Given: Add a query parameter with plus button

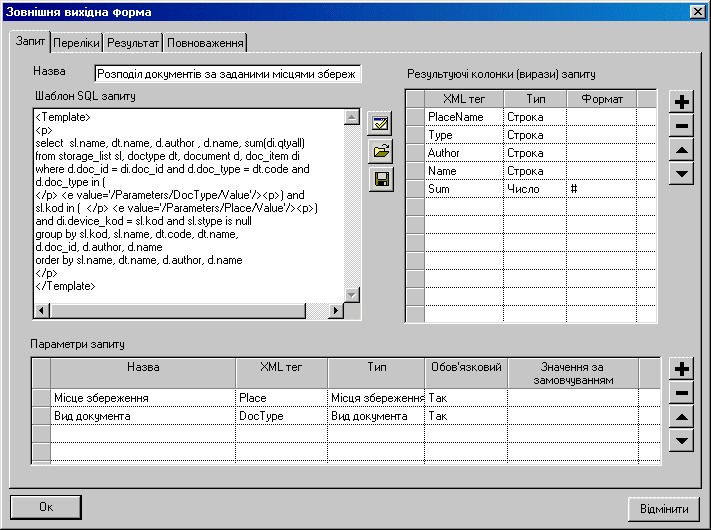Looking at the screenshot, I should click(x=681, y=369).
